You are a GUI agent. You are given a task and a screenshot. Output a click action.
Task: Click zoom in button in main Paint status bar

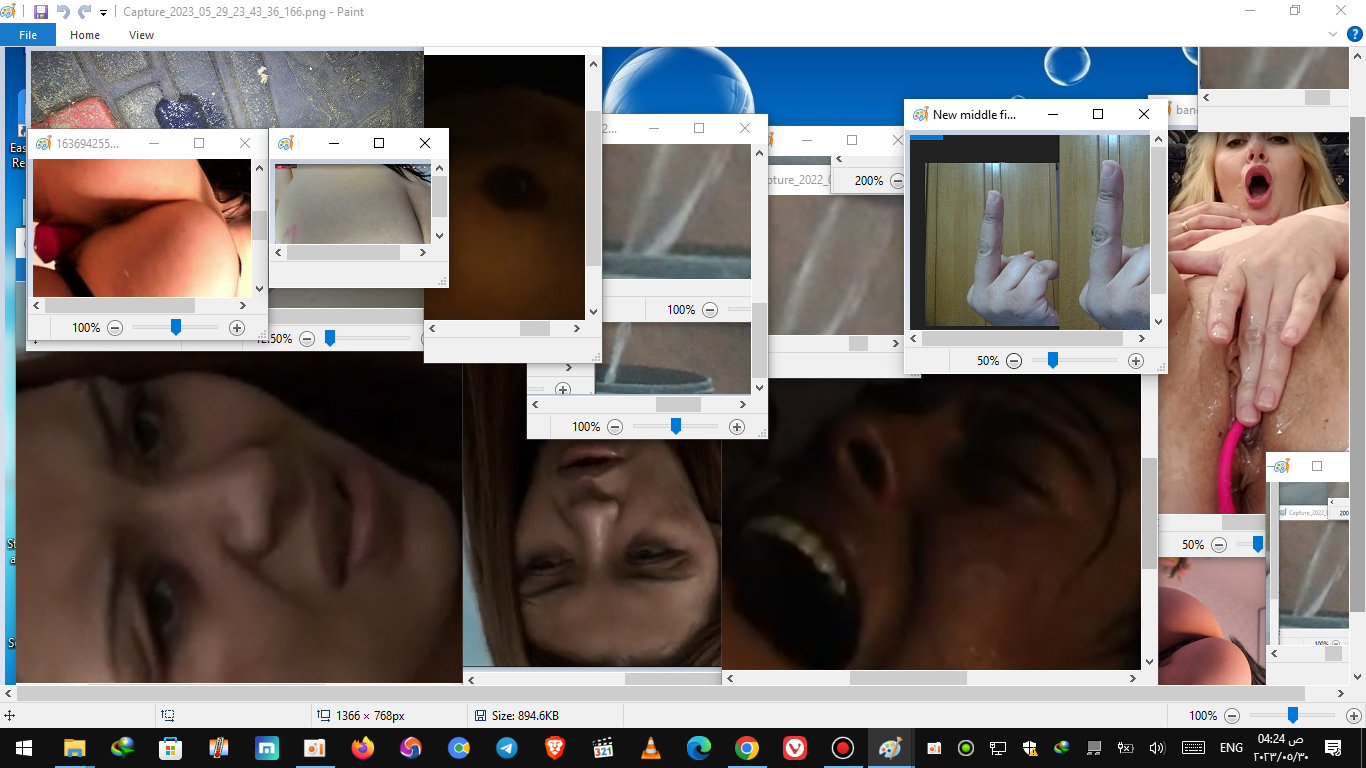[x=1353, y=716]
